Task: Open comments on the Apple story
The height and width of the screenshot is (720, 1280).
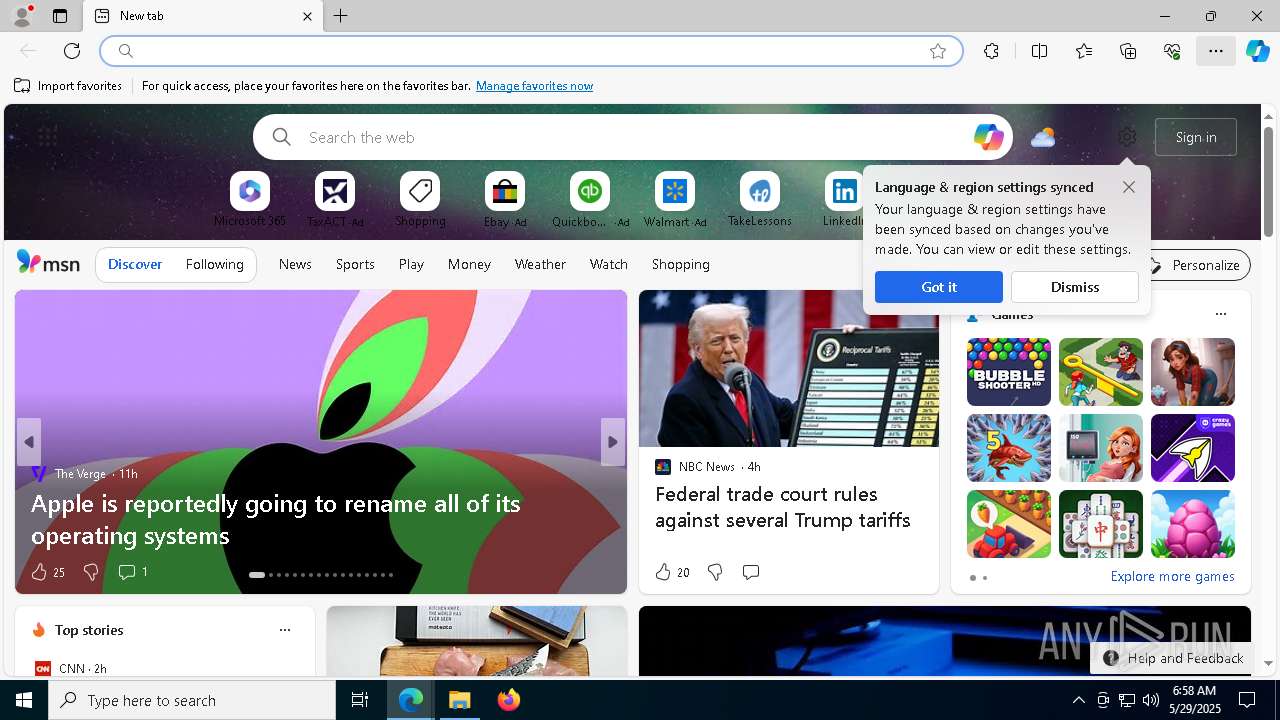Action: pos(133,572)
